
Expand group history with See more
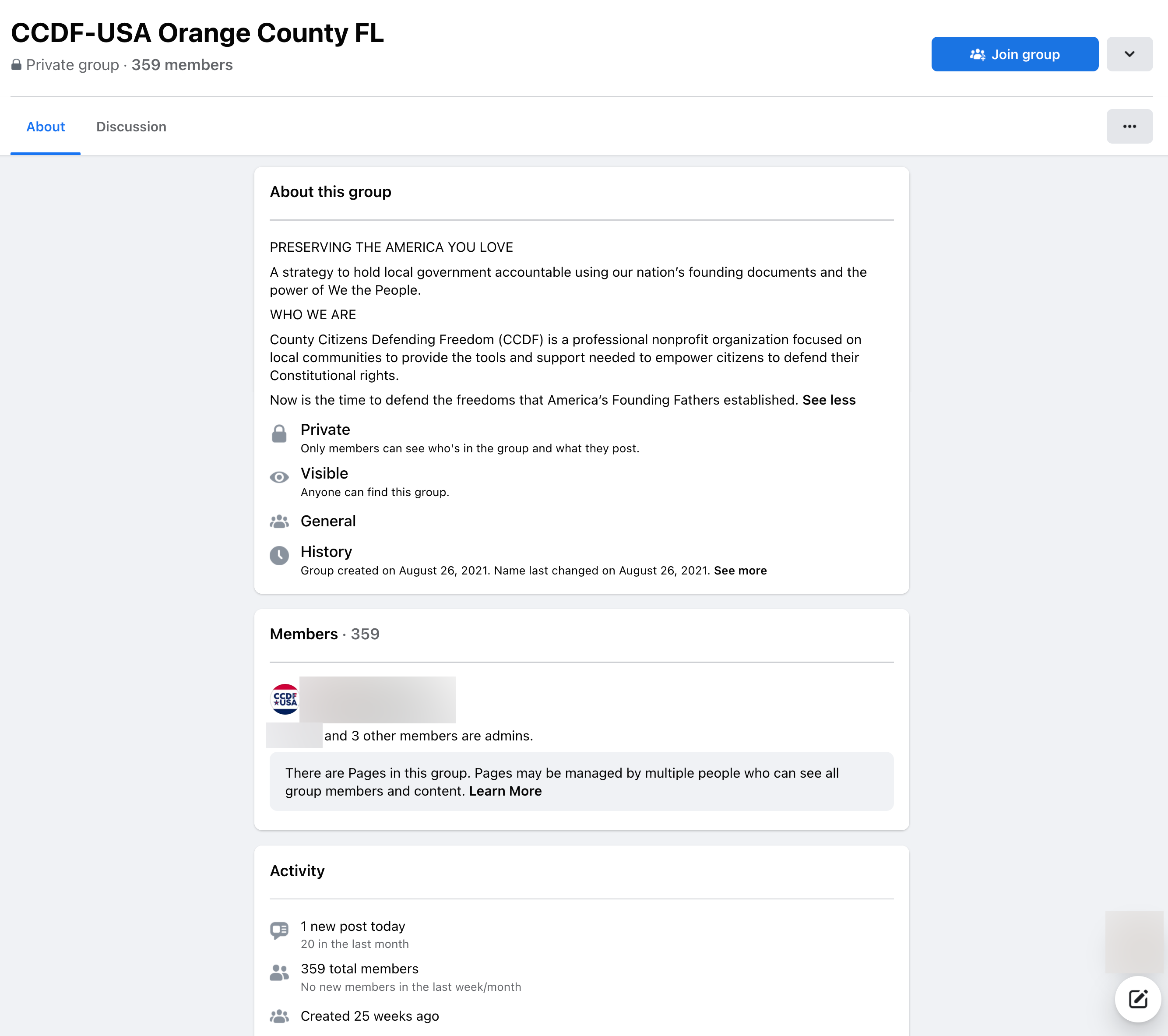point(740,570)
